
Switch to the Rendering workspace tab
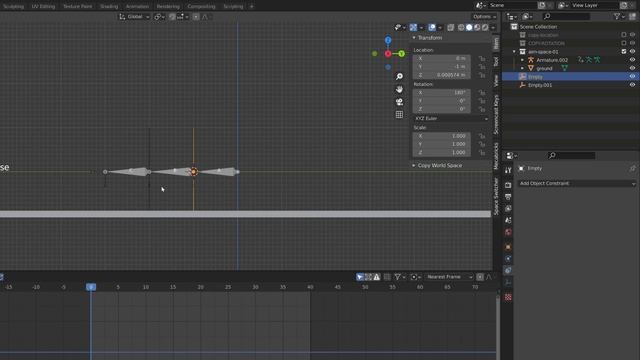[x=168, y=7]
